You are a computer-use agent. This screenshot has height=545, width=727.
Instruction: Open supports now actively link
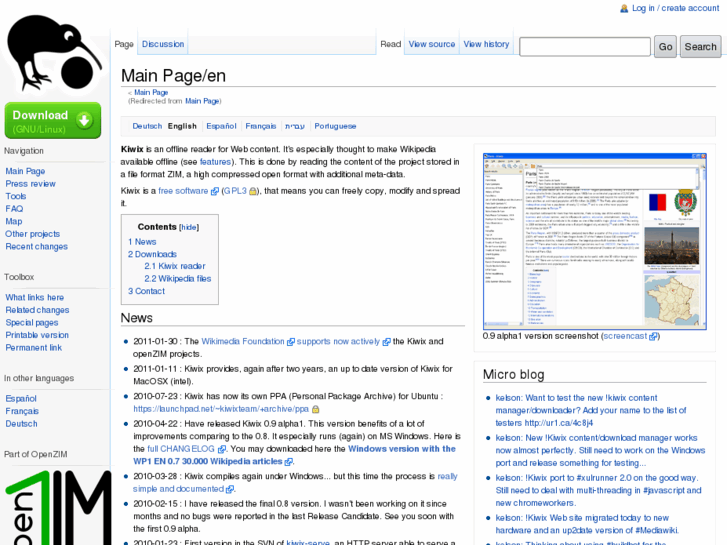338,341
